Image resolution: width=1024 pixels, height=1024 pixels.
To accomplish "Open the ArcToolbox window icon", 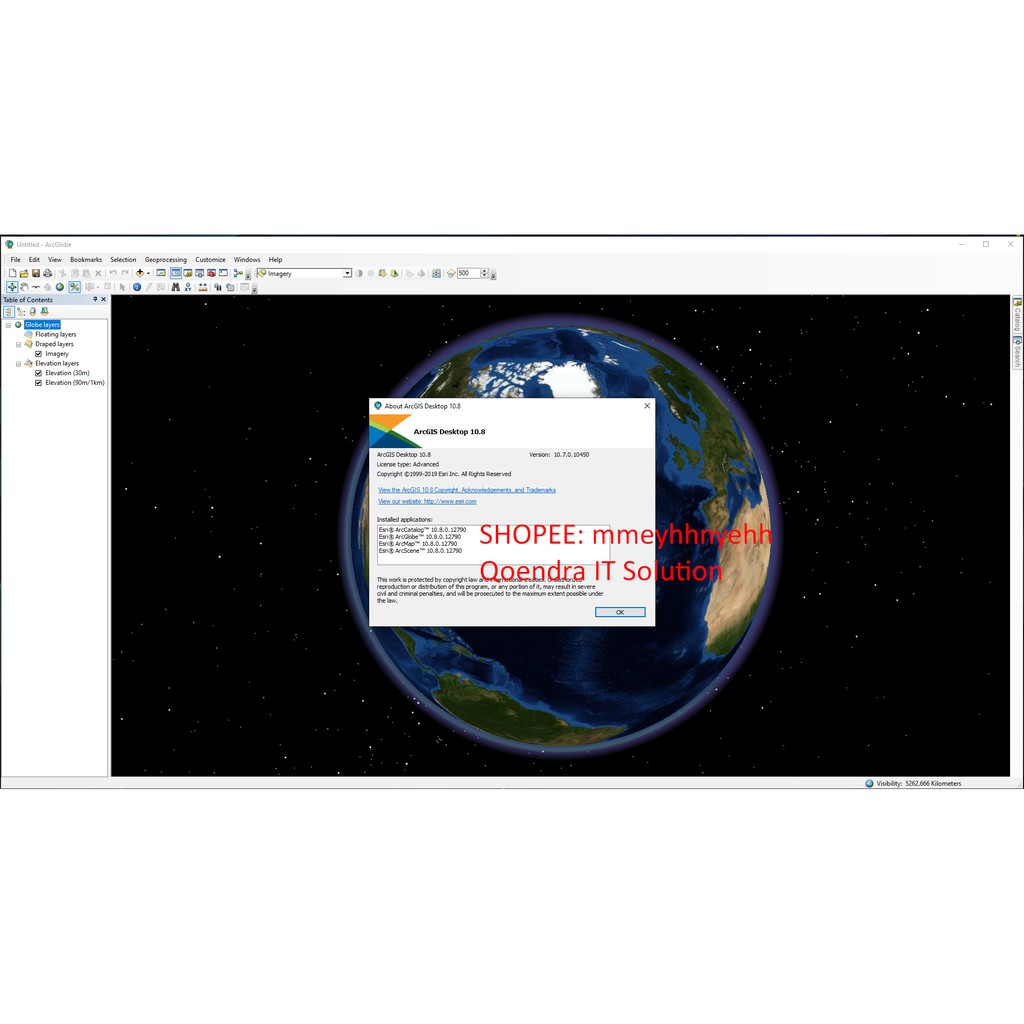I will 212,273.
